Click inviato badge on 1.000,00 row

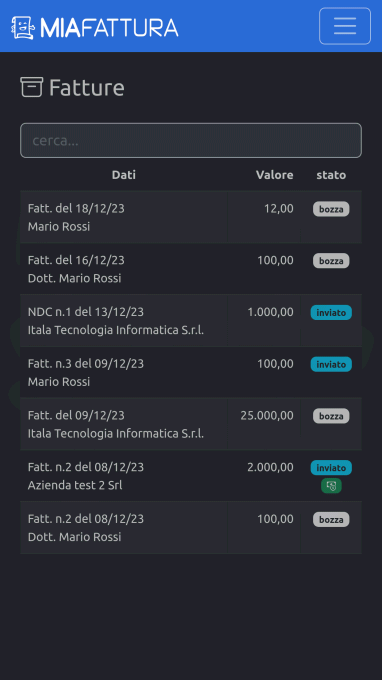pyautogui.click(x=331, y=312)
